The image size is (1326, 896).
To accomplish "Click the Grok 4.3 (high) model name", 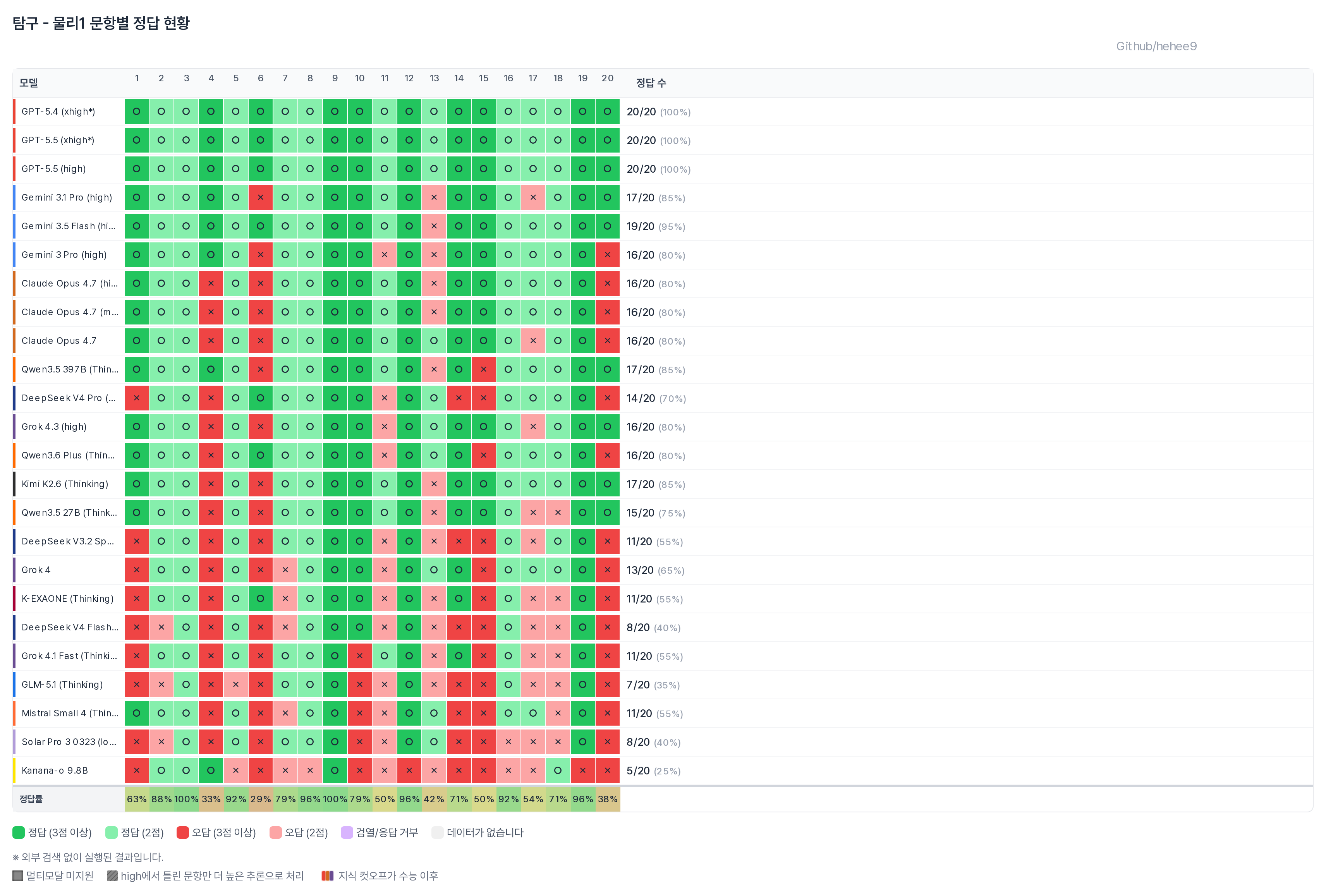I will pos(54,427).
